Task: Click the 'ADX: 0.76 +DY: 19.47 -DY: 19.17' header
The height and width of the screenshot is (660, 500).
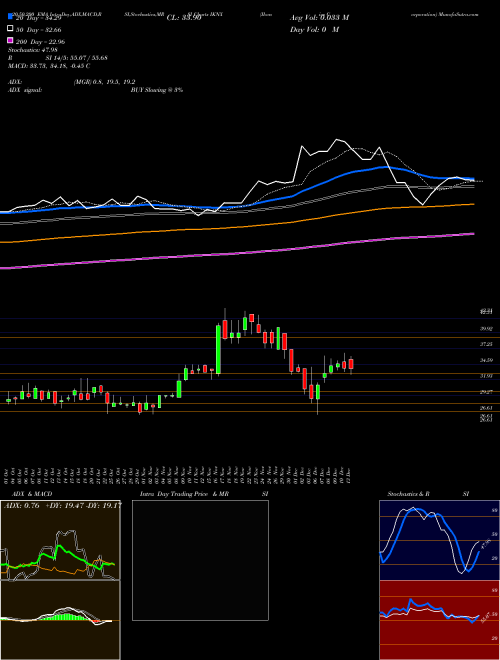Action: [63, 505]
